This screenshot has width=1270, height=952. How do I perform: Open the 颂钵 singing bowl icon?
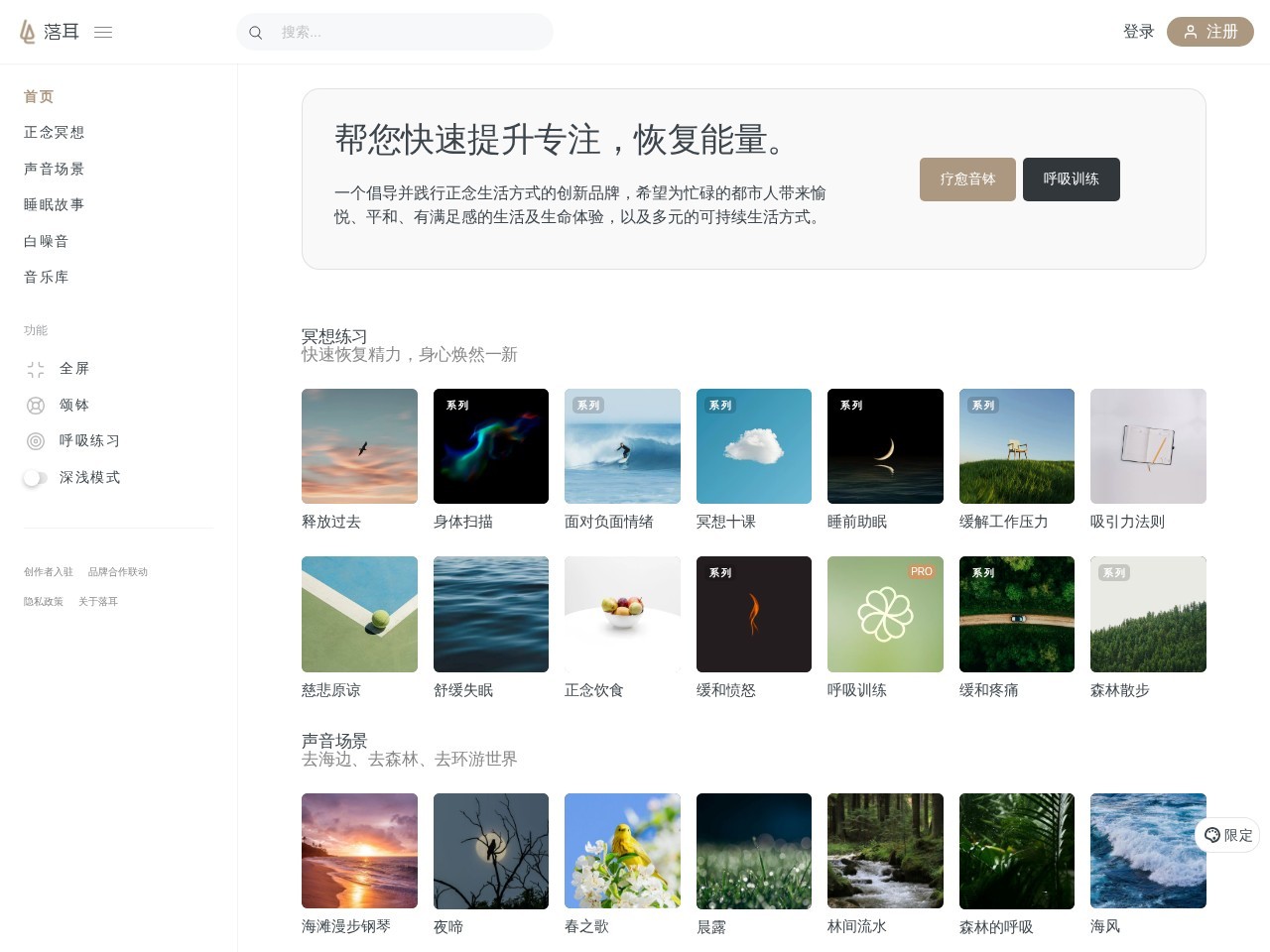pos(36,405)
